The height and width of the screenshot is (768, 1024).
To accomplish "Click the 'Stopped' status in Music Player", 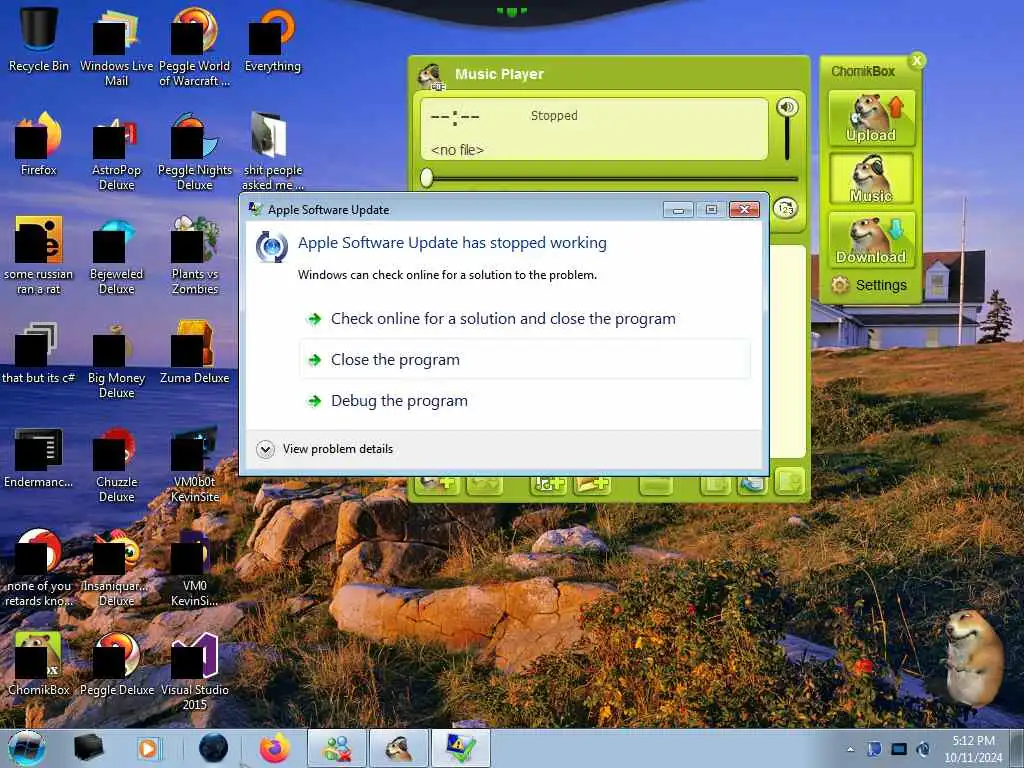I will click(x=554, y=116).
